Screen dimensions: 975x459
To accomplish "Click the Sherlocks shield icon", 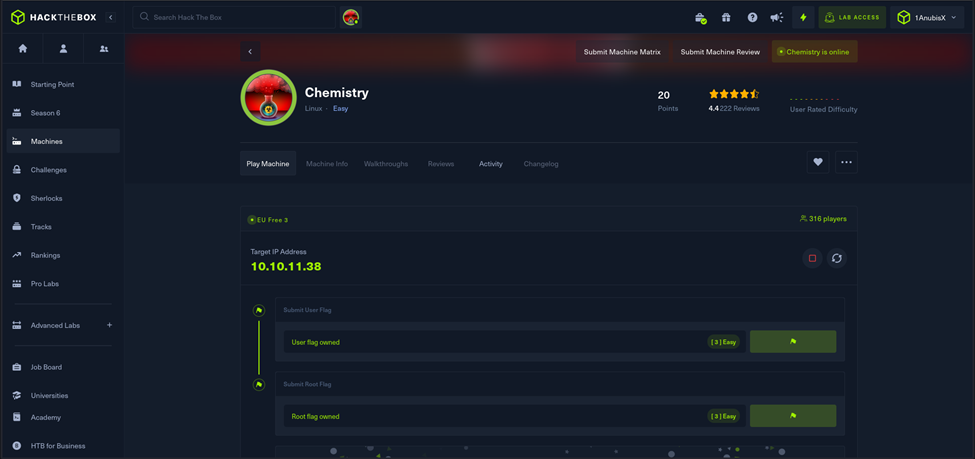I will [17, 198].
